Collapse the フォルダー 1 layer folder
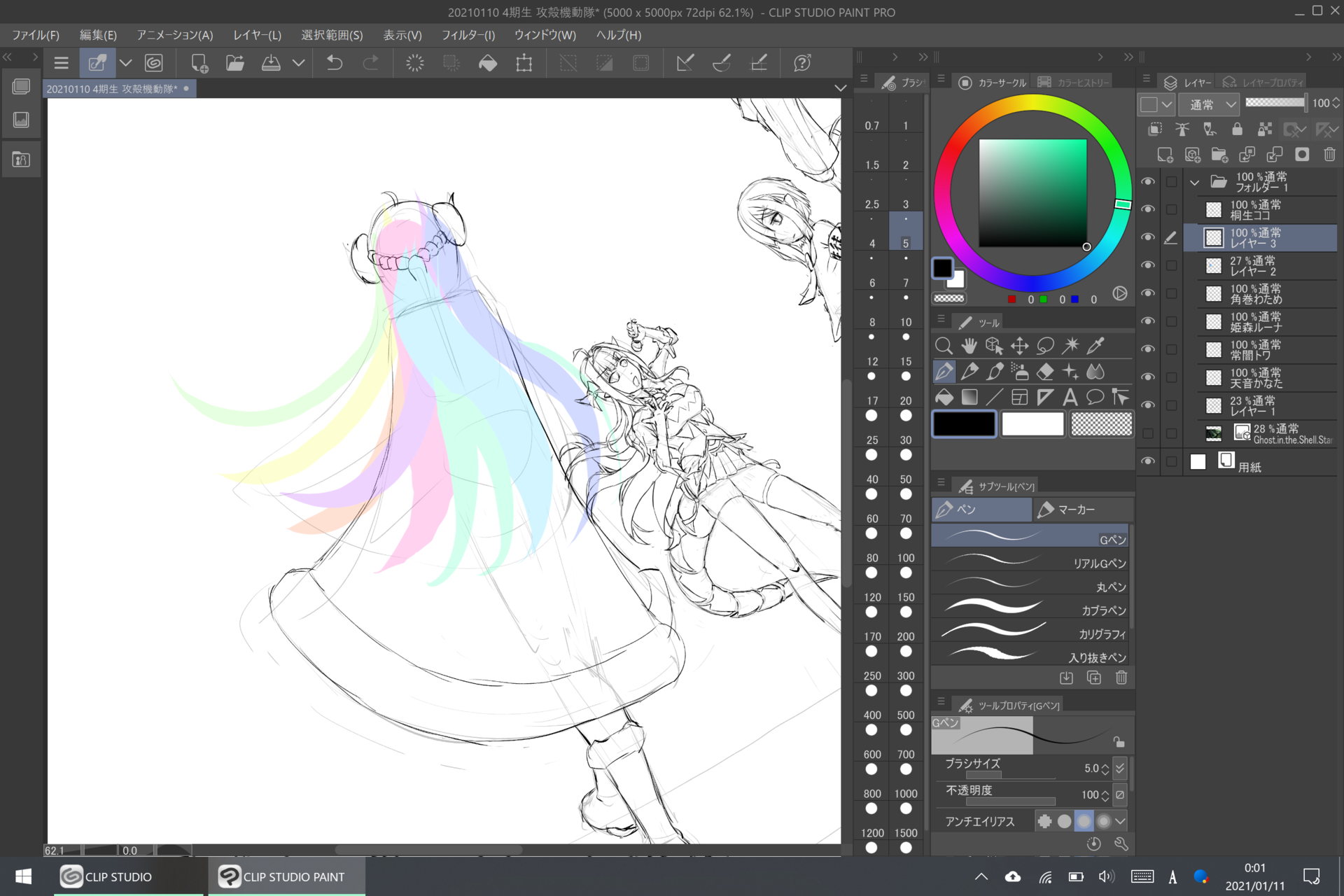This screenshot has height=896, width=1344. click(1195, 182)
